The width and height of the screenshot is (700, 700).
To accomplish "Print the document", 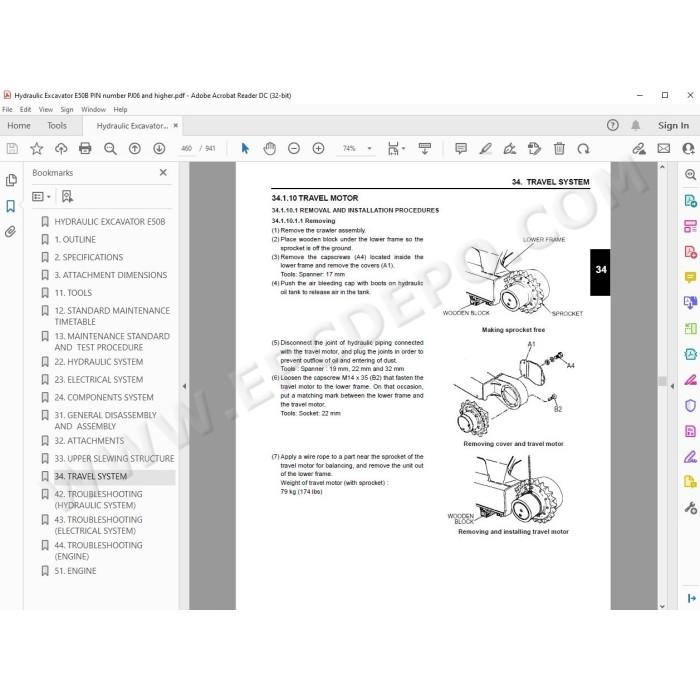I will point(85,148).
